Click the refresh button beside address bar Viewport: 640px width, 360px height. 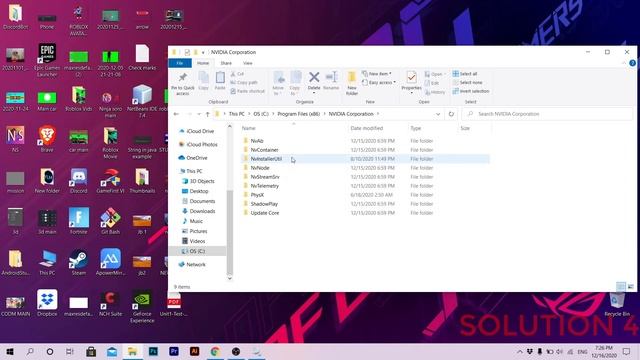[x=451, y=114]
